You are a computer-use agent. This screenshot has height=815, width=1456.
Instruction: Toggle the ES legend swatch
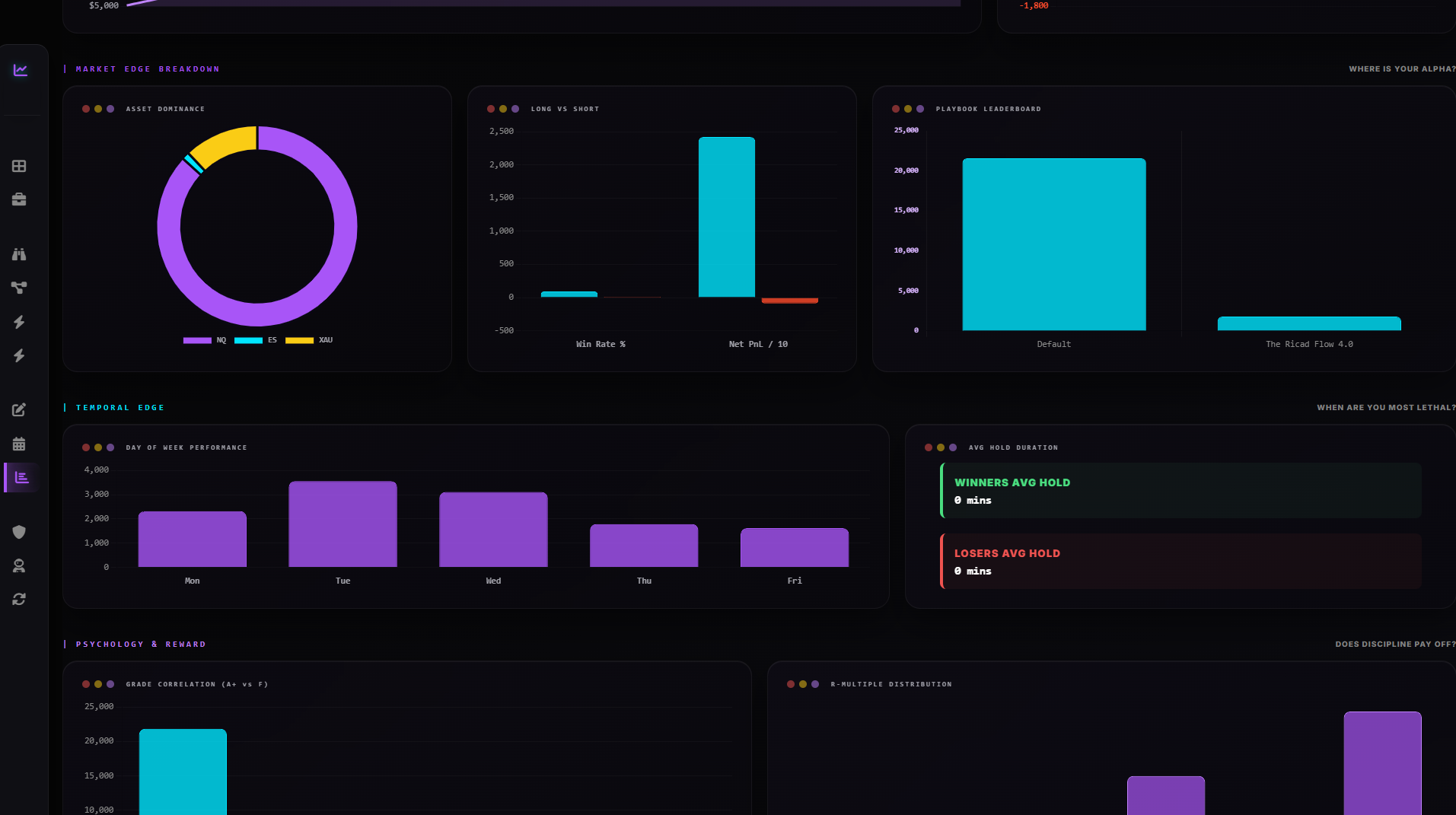click(248, 340)
